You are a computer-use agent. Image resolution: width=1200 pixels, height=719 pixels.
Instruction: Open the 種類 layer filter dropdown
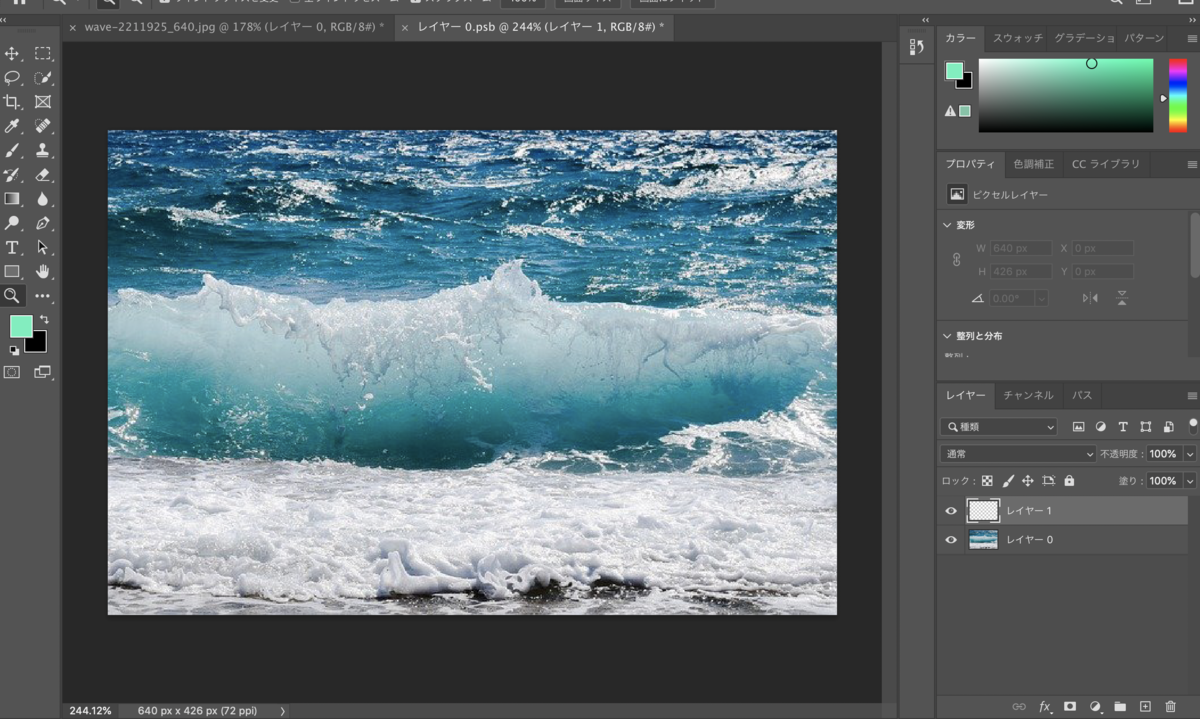pyautogui.click(x=999, y=427)
